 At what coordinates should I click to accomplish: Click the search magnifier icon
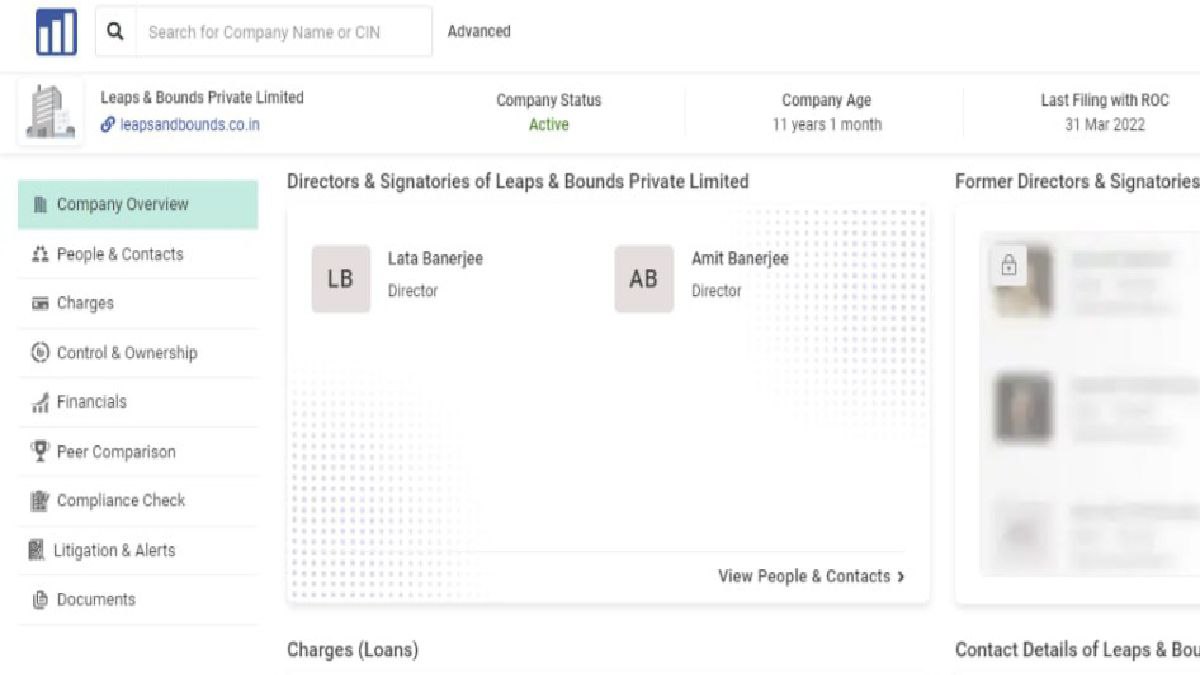116,32
